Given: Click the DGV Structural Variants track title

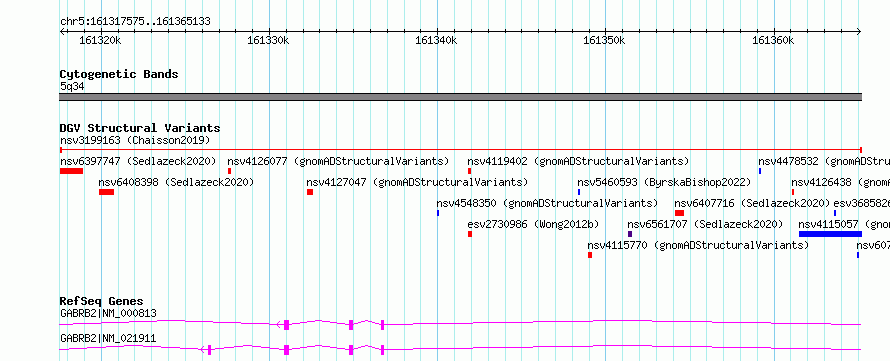Looking at the screenshot, I should tap(140, 128).
